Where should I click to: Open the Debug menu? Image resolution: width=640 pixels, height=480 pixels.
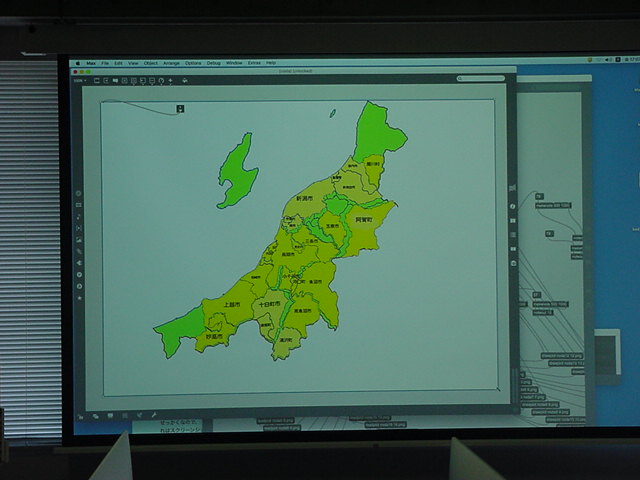(x=213, y=63)
